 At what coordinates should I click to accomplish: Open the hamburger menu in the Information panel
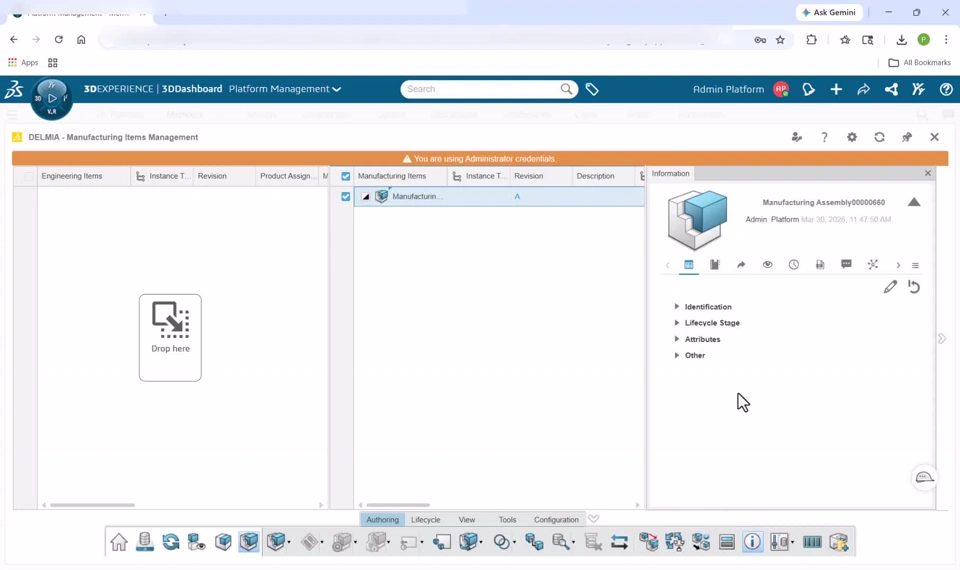pos(915,265)
